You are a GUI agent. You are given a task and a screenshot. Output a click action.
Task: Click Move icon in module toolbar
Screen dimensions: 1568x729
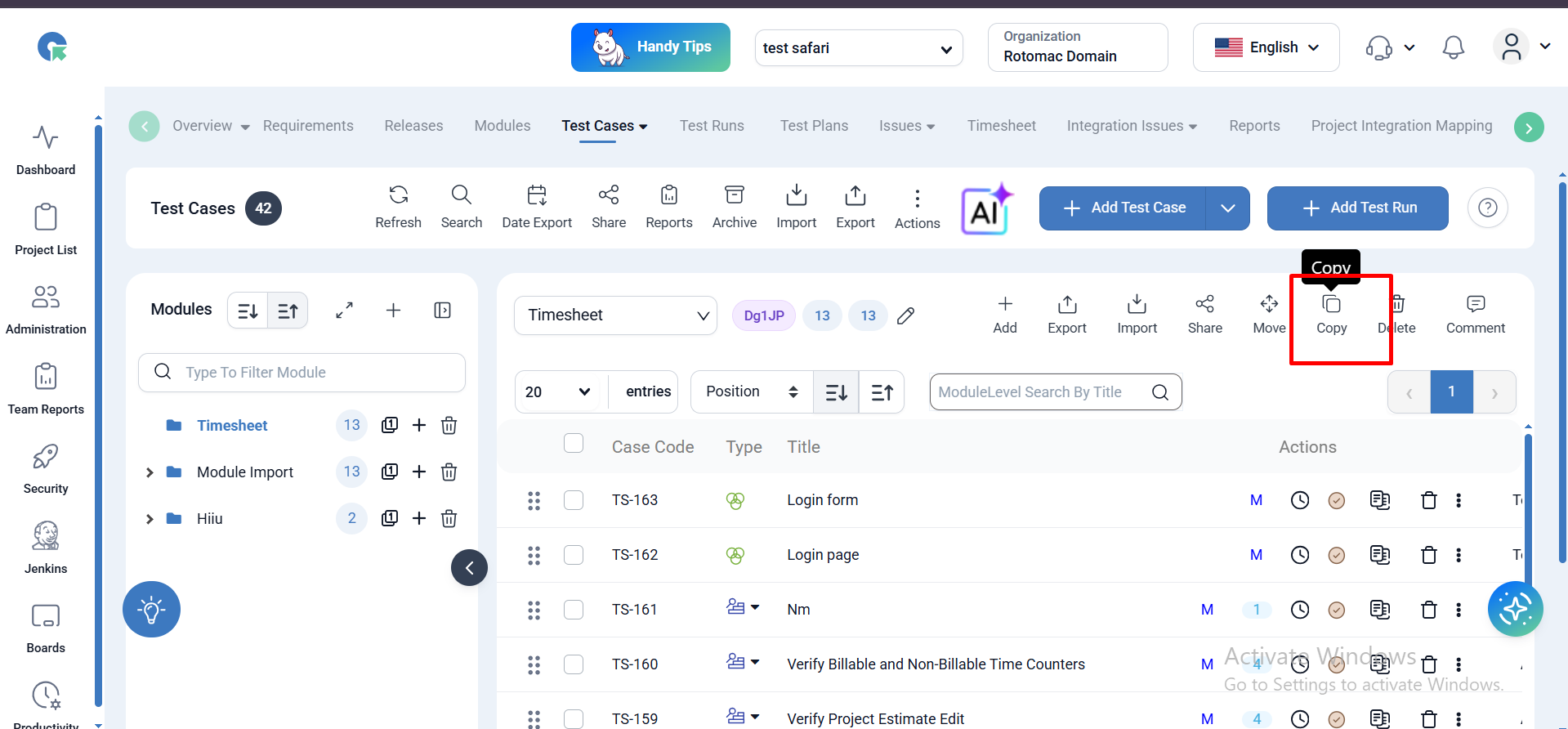(x=1269, y=305)
